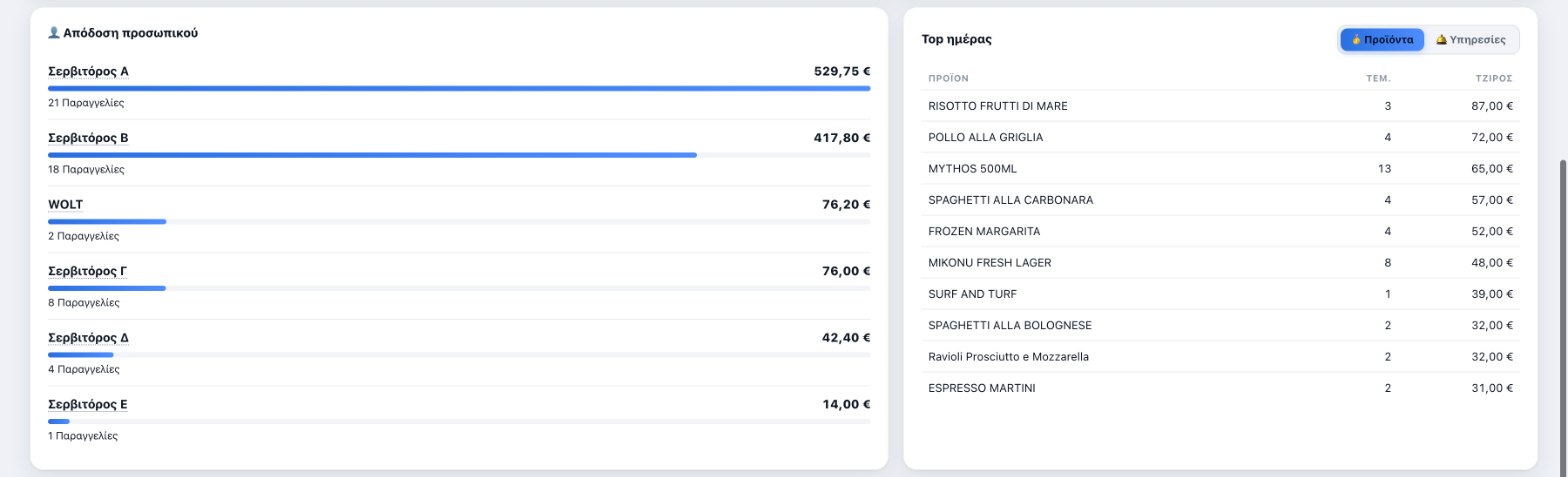Sort by the ΠΡΟΪΟΝ column header
Viewport: 1568px width, 477px height.
(948, 77)
